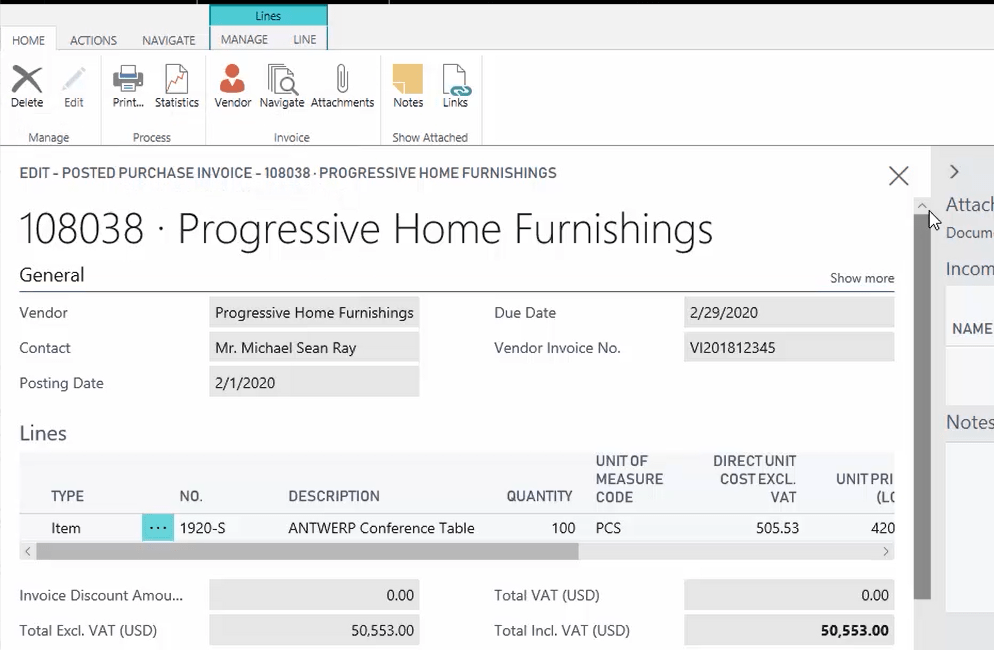
Task: Open the Attachments paperclip icon
Action: click(x=342, y=86)
